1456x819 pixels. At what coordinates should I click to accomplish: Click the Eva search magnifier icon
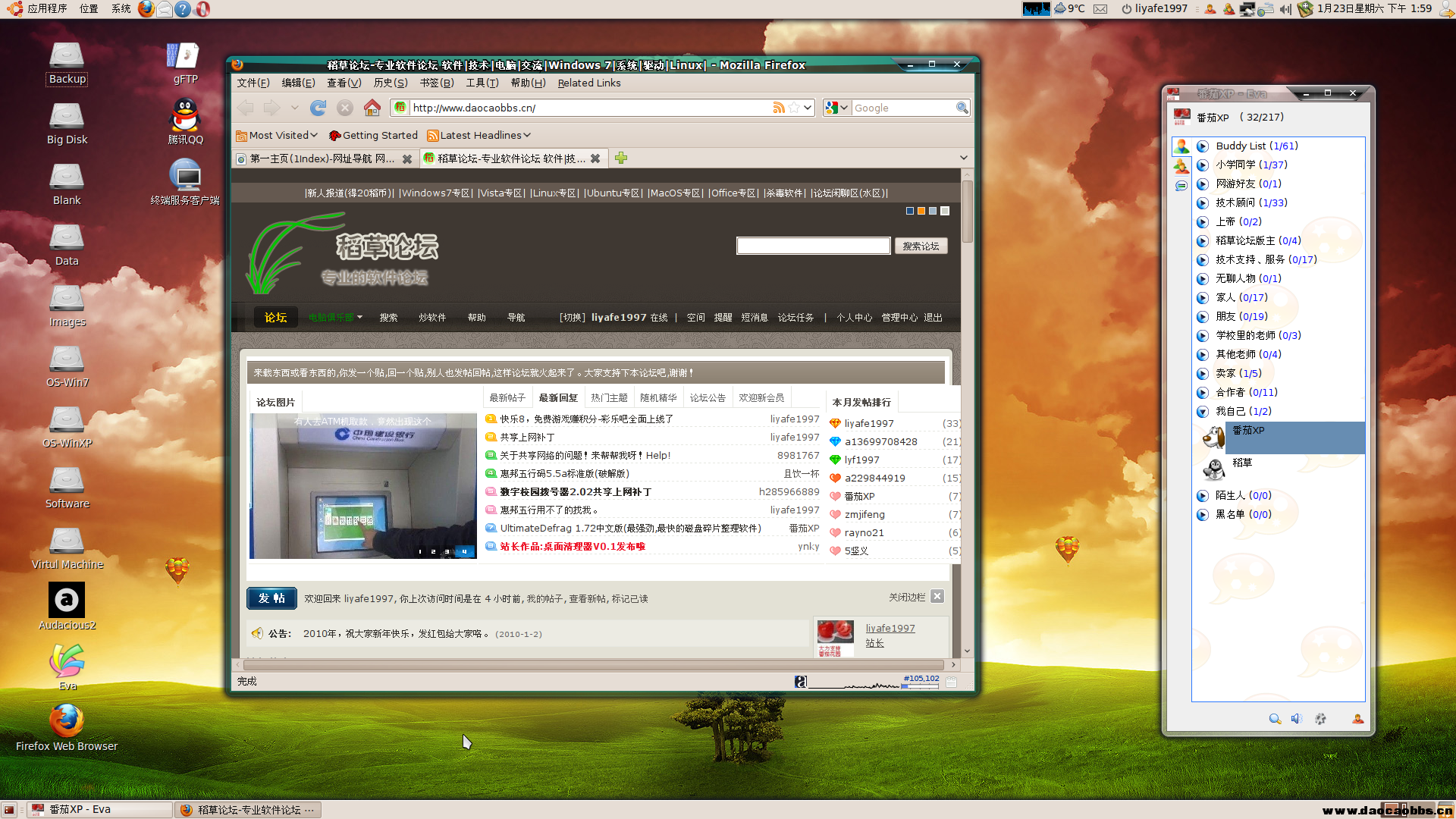(x=1275, y=719)
